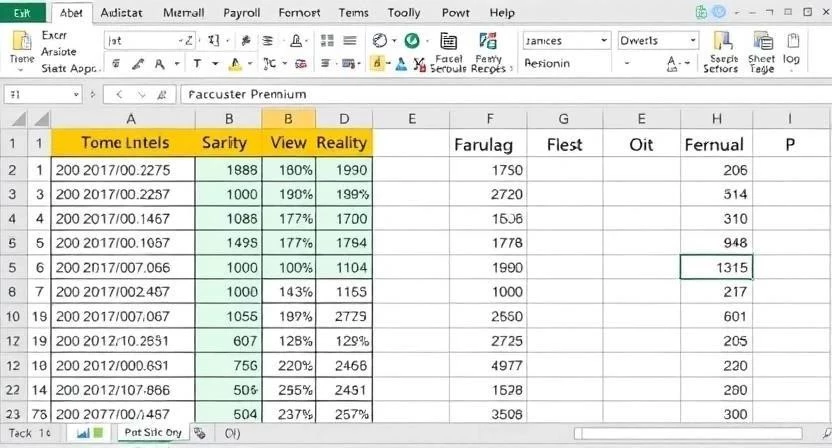Click the four-square grid icon in the ribbon
Image resolution: width=832 pixels, height=448 pixels.
pos(327,40)
